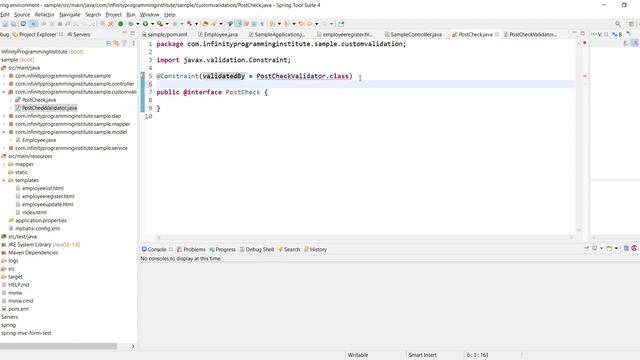Select mybatis-config.xml file
640x360 pixels.
coord(37,228)
